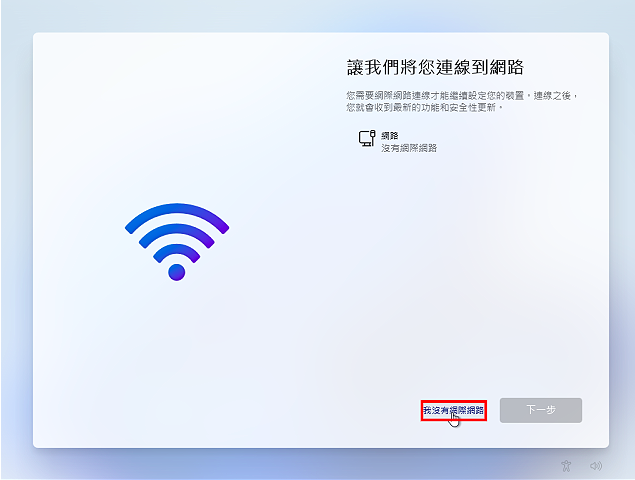The image size is (635, 480).
Task: Click the 讓我們將您連線到網路 heading
Action: click(x=435, y=67)
